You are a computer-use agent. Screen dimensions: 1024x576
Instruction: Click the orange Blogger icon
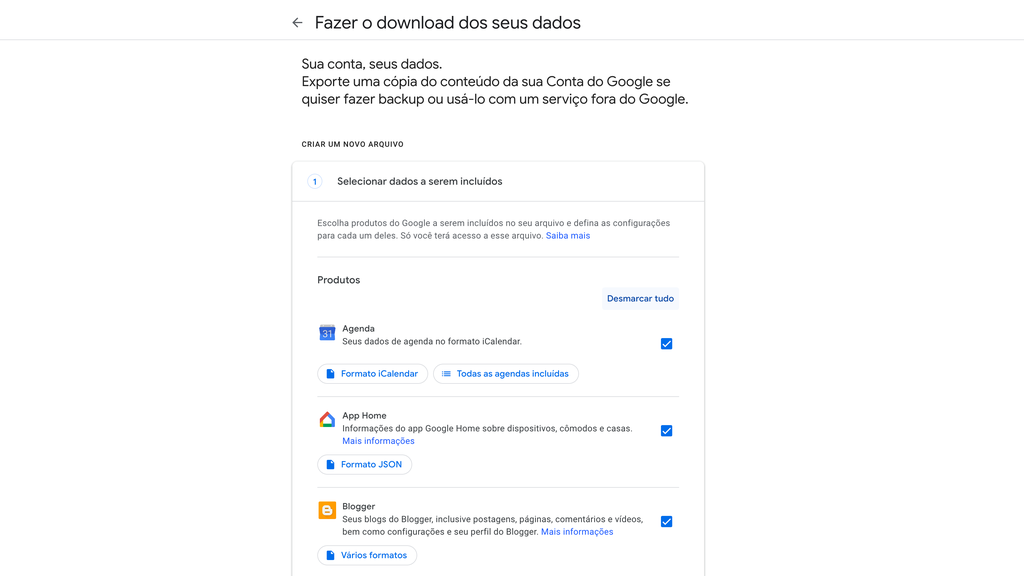click(x=327, y=510)
